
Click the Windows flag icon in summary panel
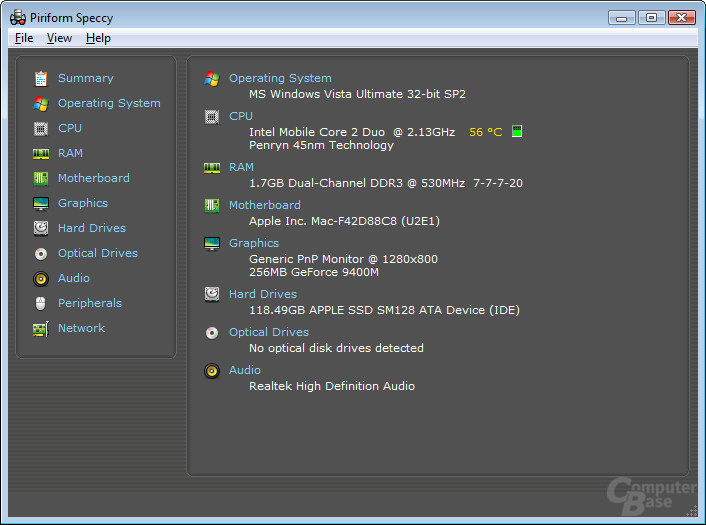click(x=212, y=79)
